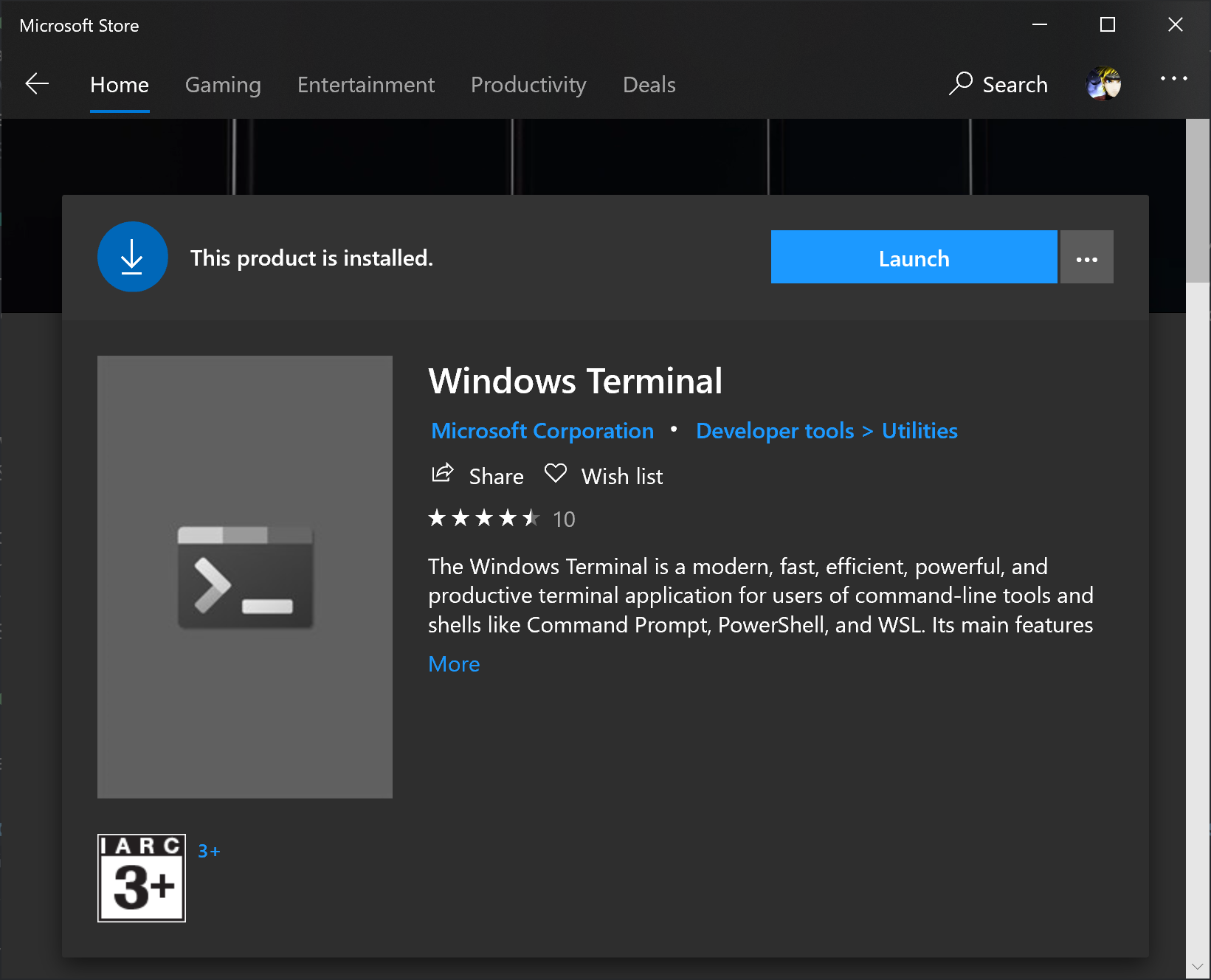This screenshot has height=980, width=1211.
Task: Click the Windows Terminal app image
Action: point(244,576)
